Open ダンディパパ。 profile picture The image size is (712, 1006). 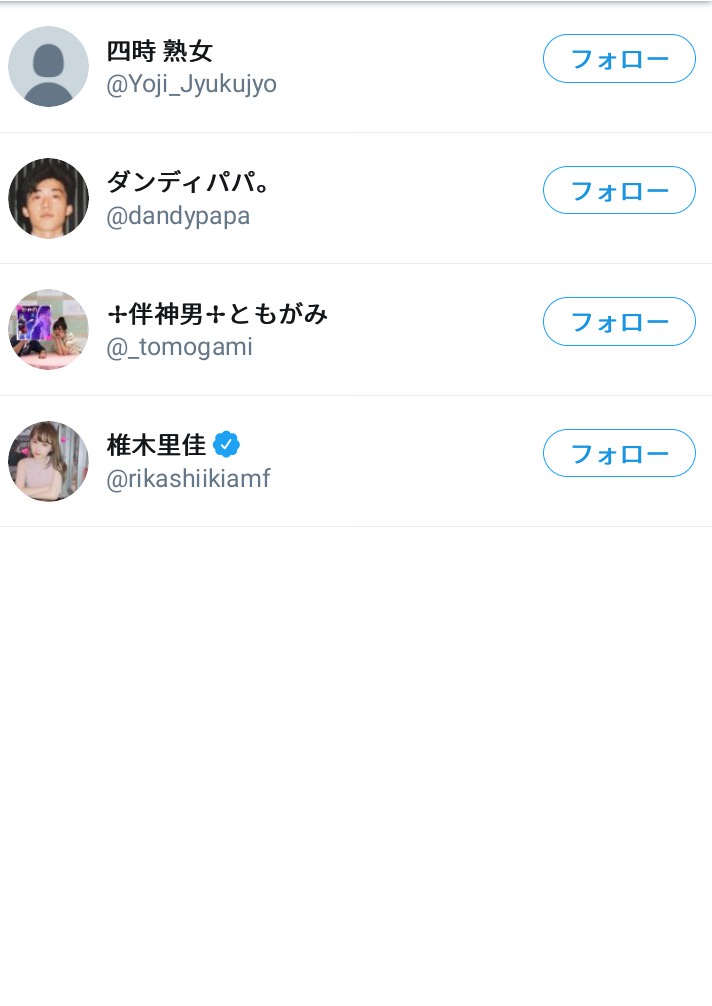point(48,198)
